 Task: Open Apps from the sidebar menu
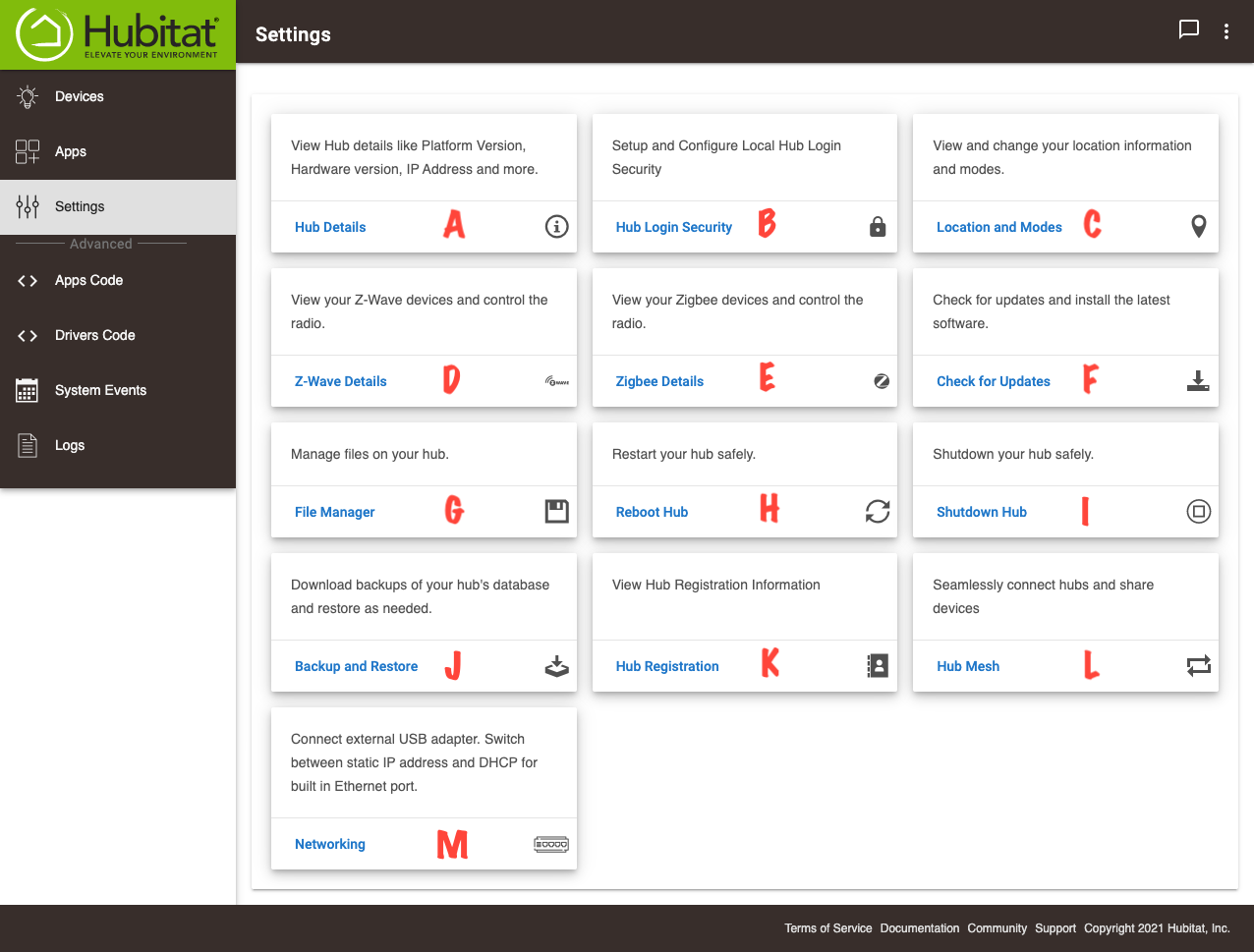(x=71, y=151)
